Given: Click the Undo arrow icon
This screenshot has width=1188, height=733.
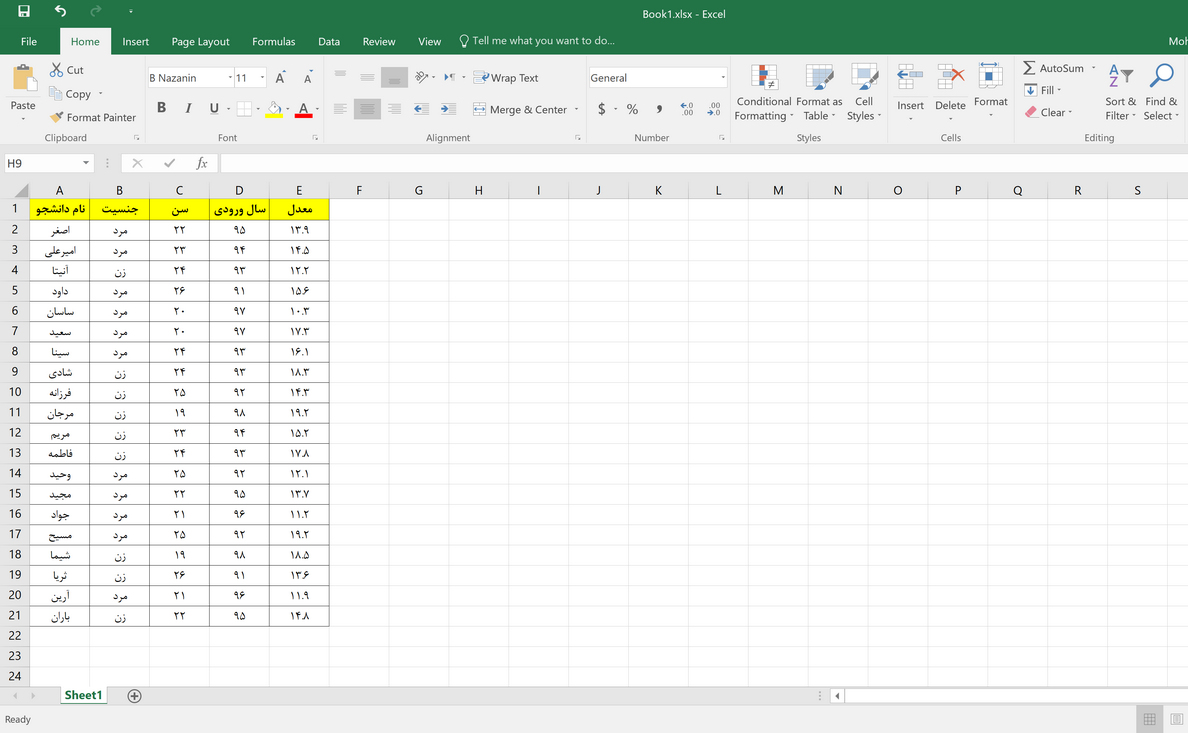Looking at the screenshot, I should click(x=60, y=12).
